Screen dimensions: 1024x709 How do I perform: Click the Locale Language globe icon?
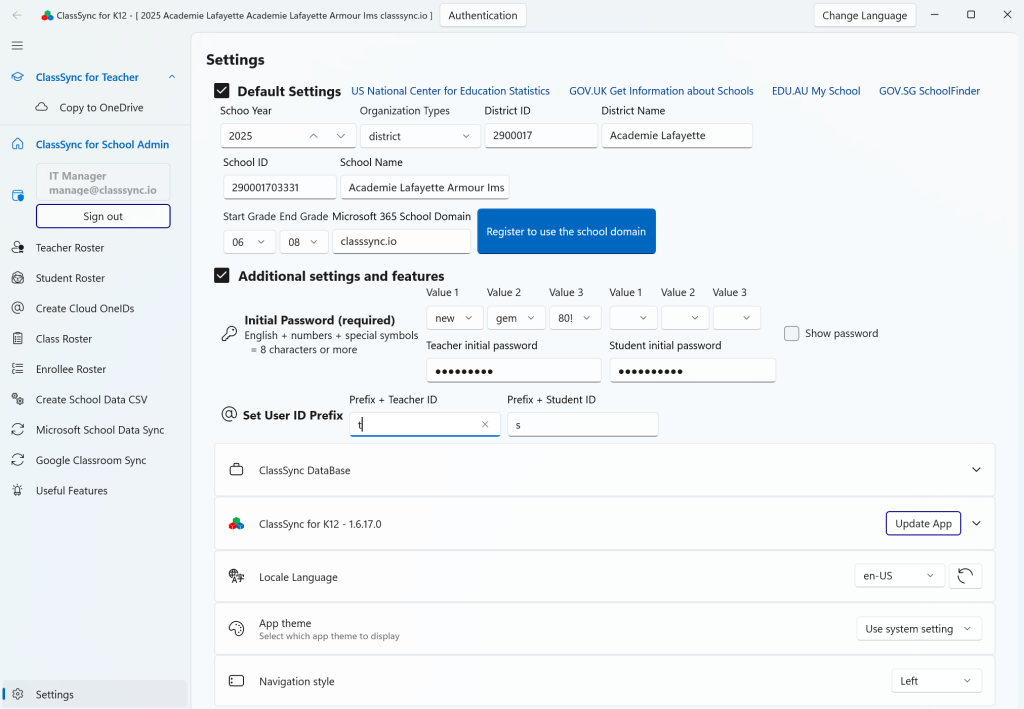click(236, 576)
